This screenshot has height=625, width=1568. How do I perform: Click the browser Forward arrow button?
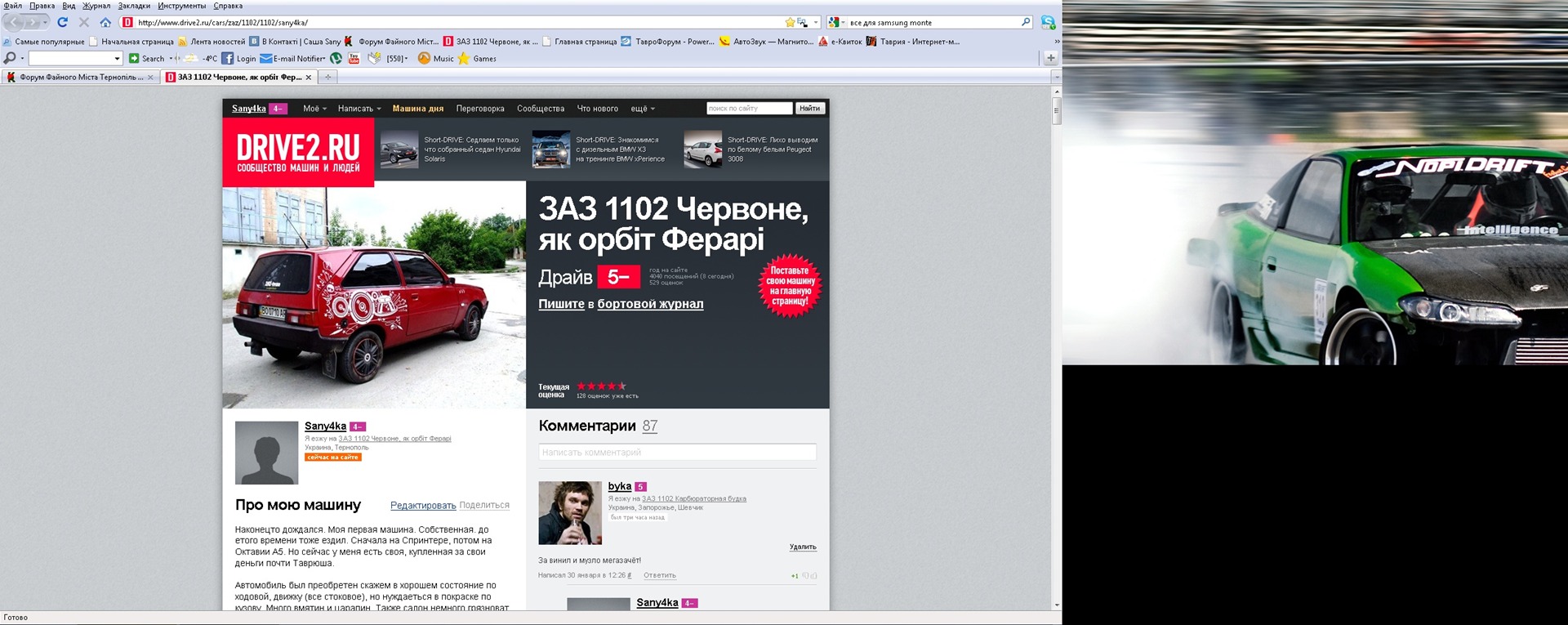pos(33,23)
